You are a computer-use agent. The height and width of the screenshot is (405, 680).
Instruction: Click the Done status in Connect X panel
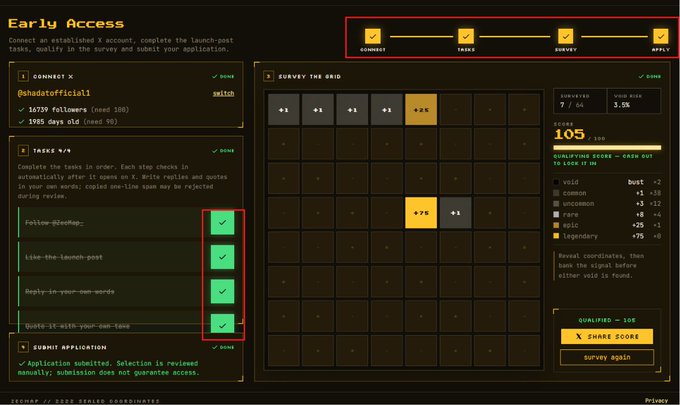pyautogui.click(x=223, y=76)
